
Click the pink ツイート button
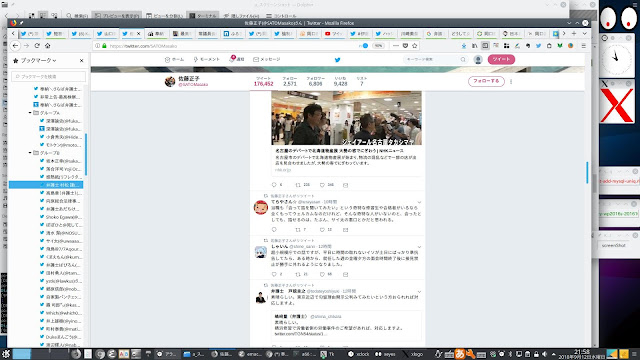(x=501, y=60)
